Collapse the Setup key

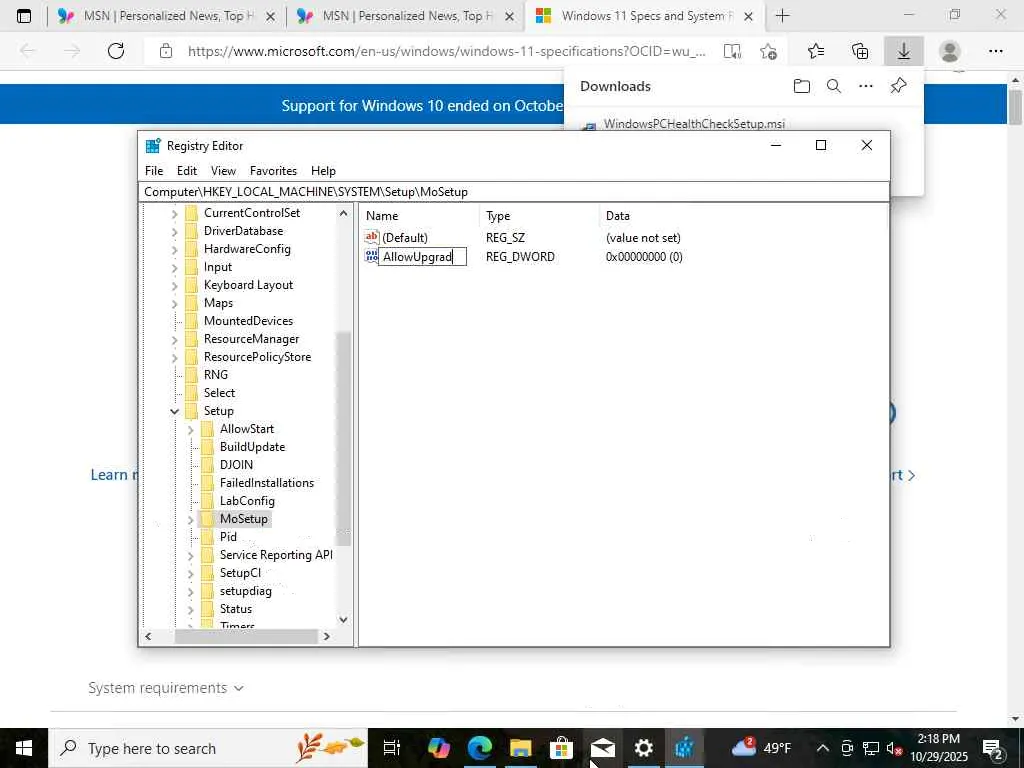[x=174, y=411]
